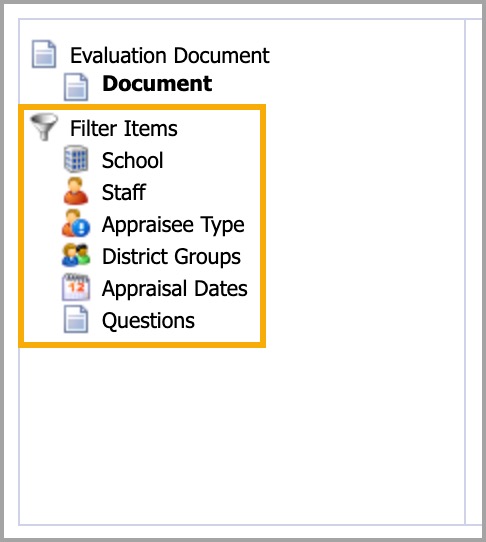Choose the Staff filter
This screenshot has width=486, height=542.
tap(124, 192)
